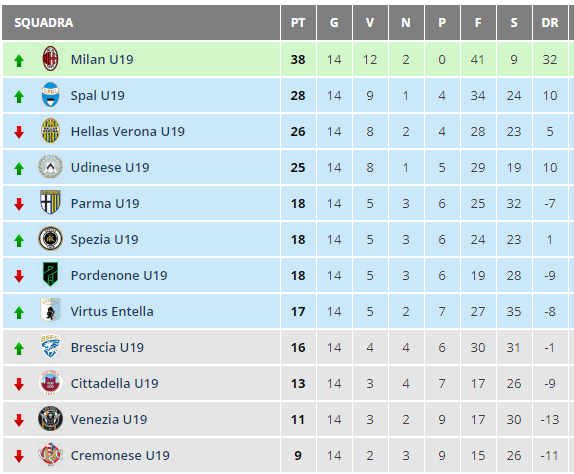Click the Pordenone U19 green crest
Viewport: 574px width, 474px height.
pyautogui.click(x=50, y=274)
